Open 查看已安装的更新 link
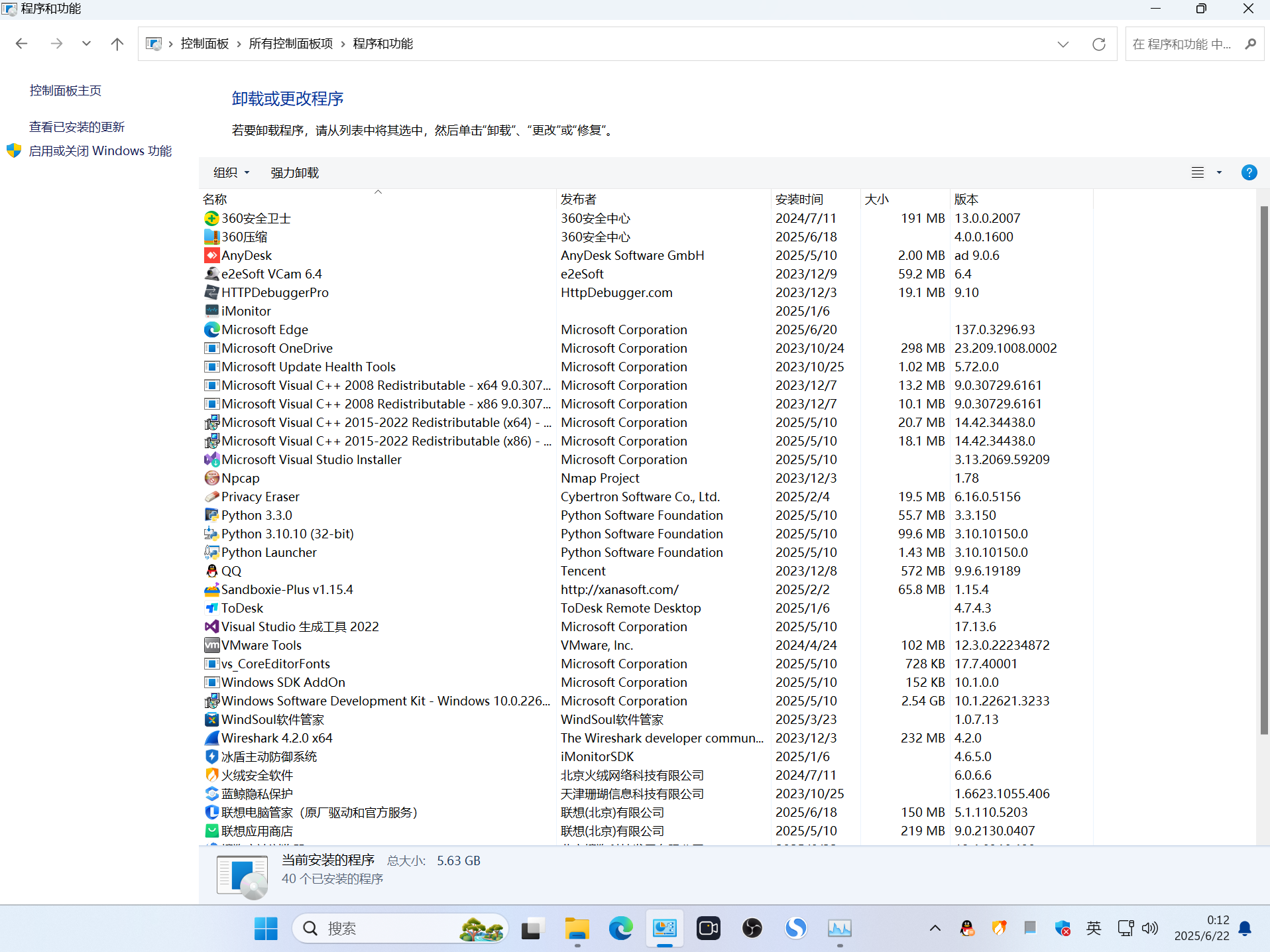1270x952 pixels. pos(77,127)
